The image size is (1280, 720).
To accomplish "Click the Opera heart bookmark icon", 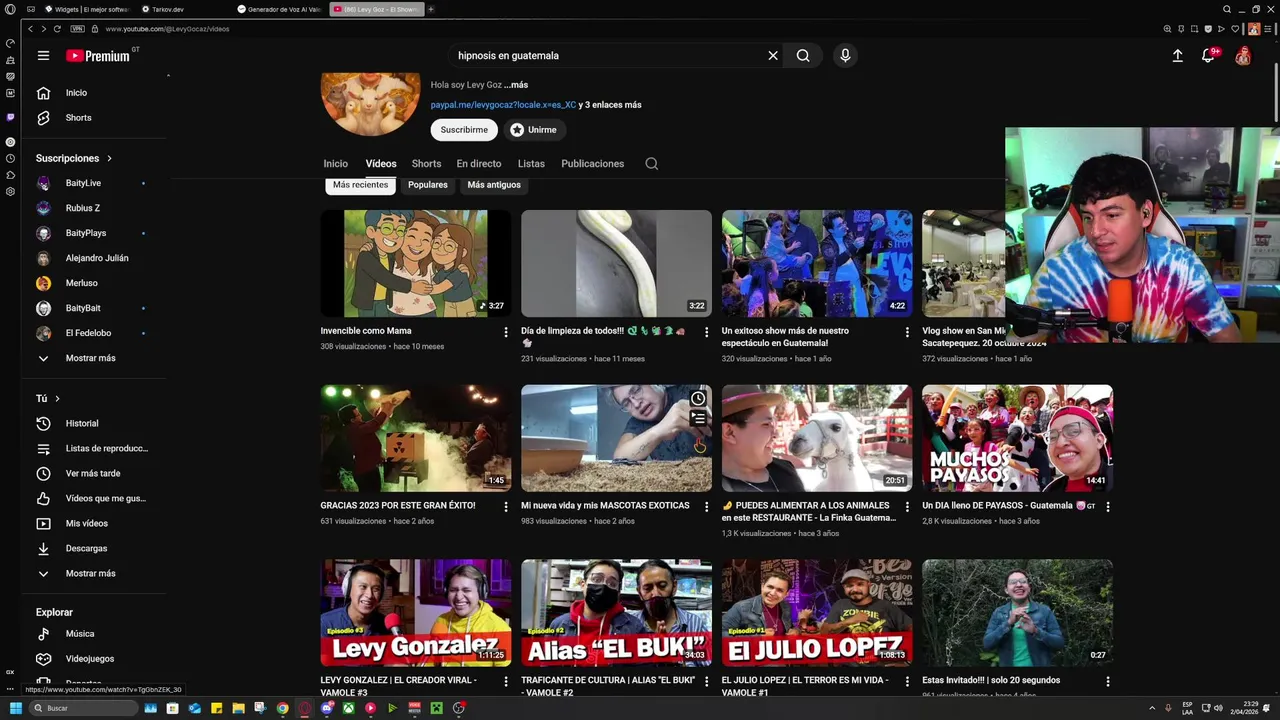I will 1234,29.
